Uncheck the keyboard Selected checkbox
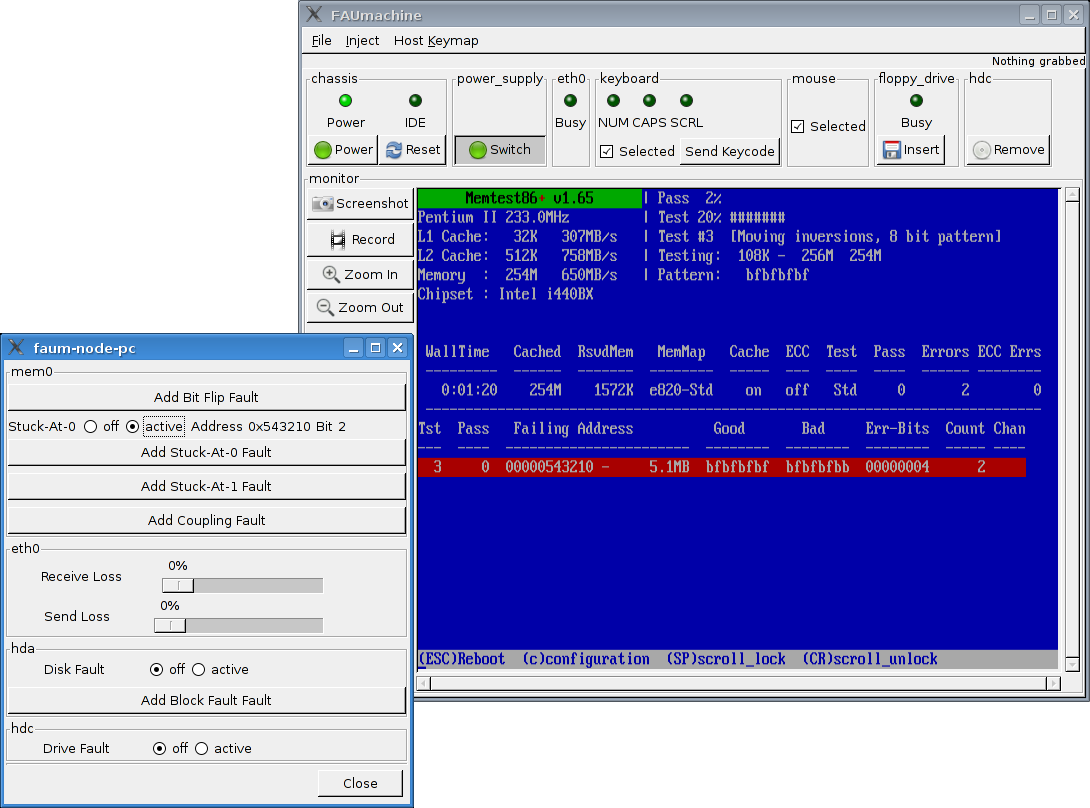 [x=607, y=152]
